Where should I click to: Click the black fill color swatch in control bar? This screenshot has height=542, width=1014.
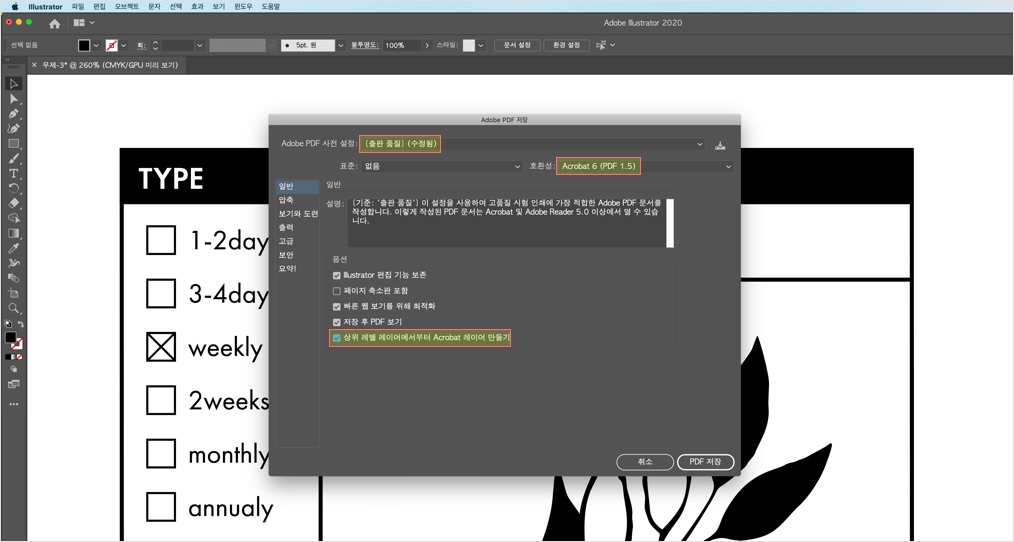coord(84,45)
